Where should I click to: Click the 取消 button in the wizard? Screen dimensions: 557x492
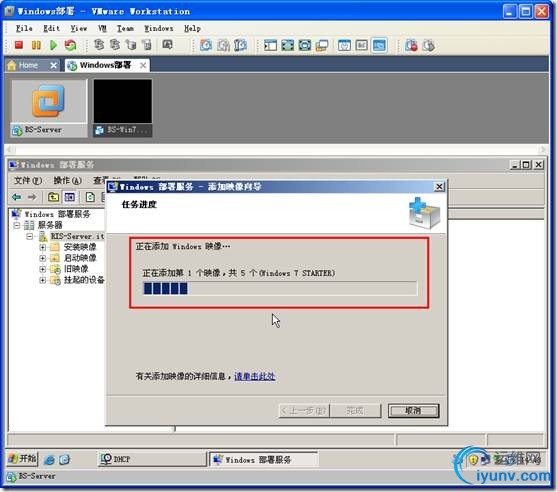point(413,411)
